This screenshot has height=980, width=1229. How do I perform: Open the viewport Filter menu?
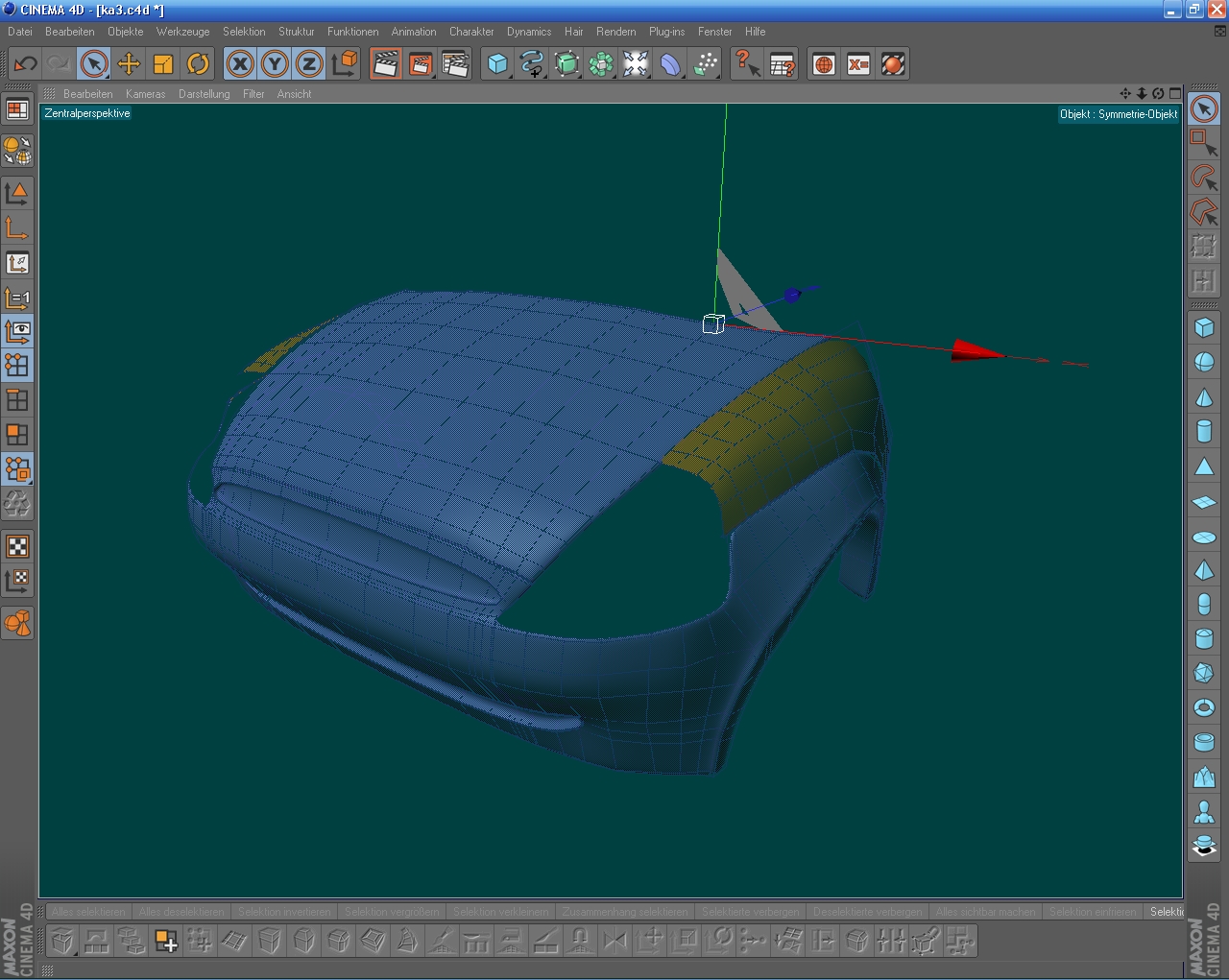pos(253,94)
